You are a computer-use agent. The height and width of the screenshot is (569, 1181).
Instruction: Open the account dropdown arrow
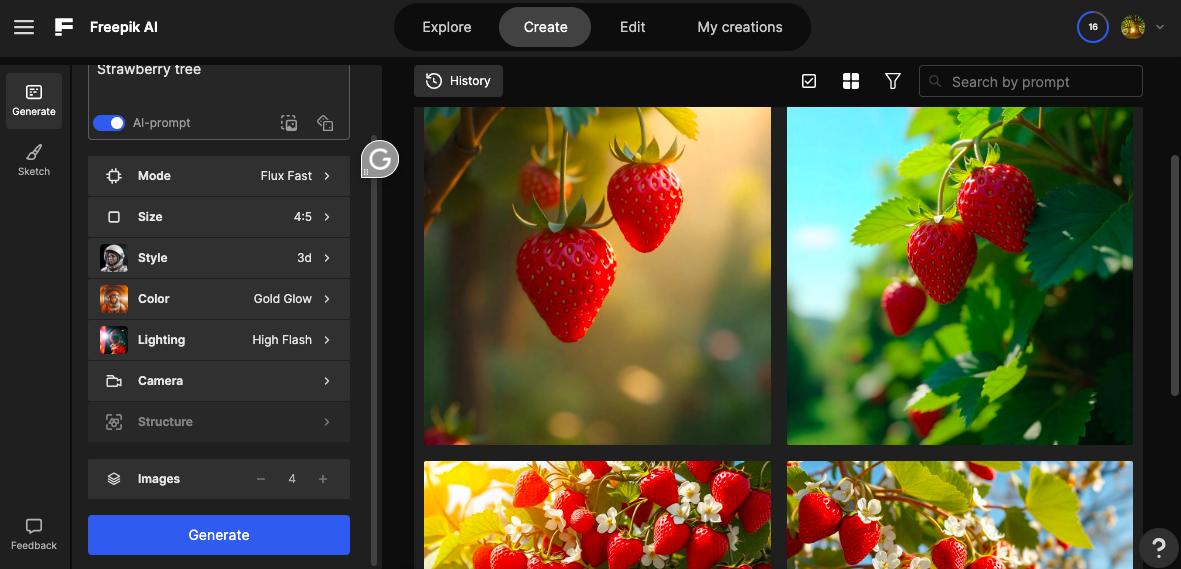tap(1159, 27)
